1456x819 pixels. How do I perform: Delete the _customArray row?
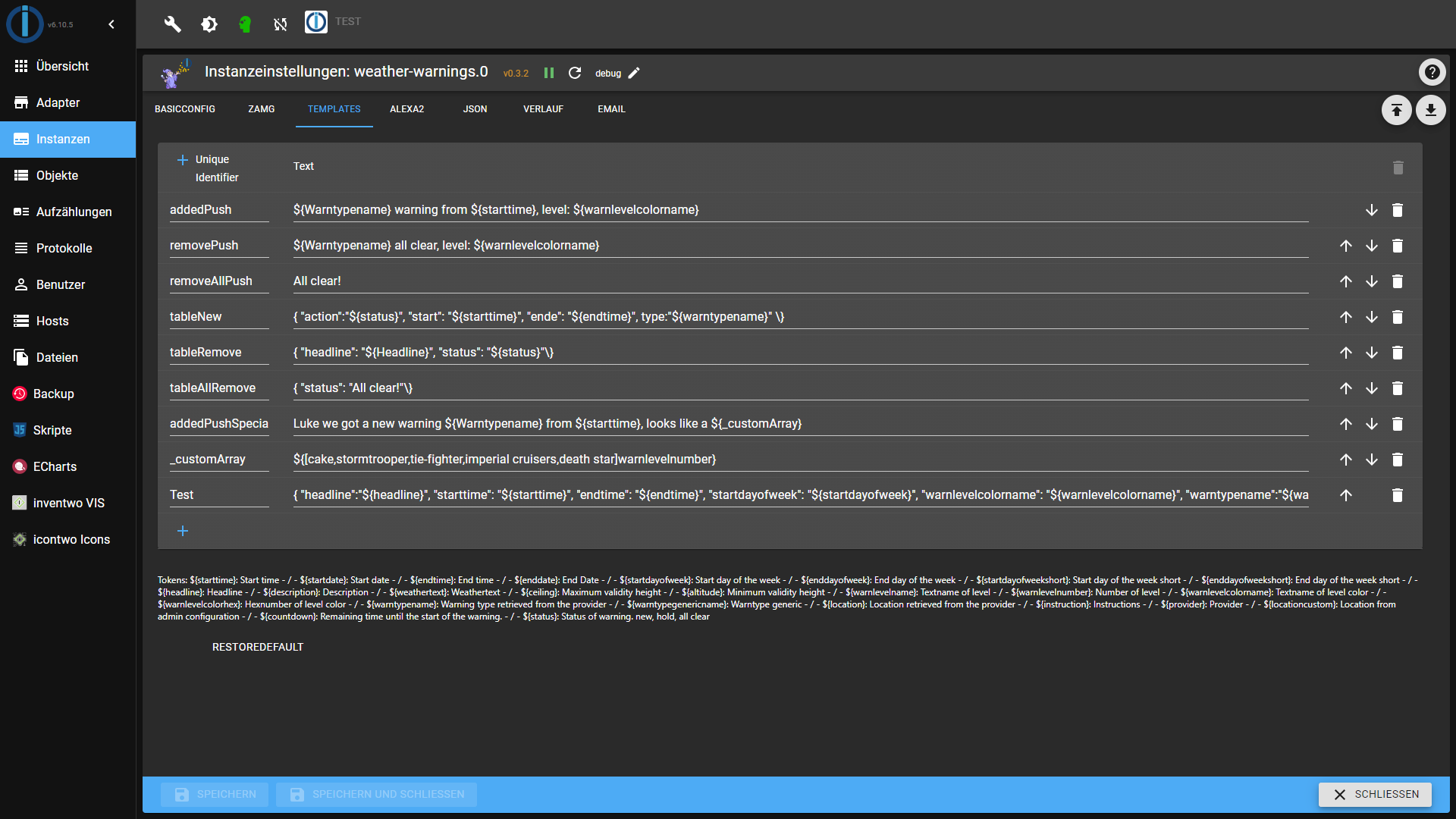(x=1398, y=460)
